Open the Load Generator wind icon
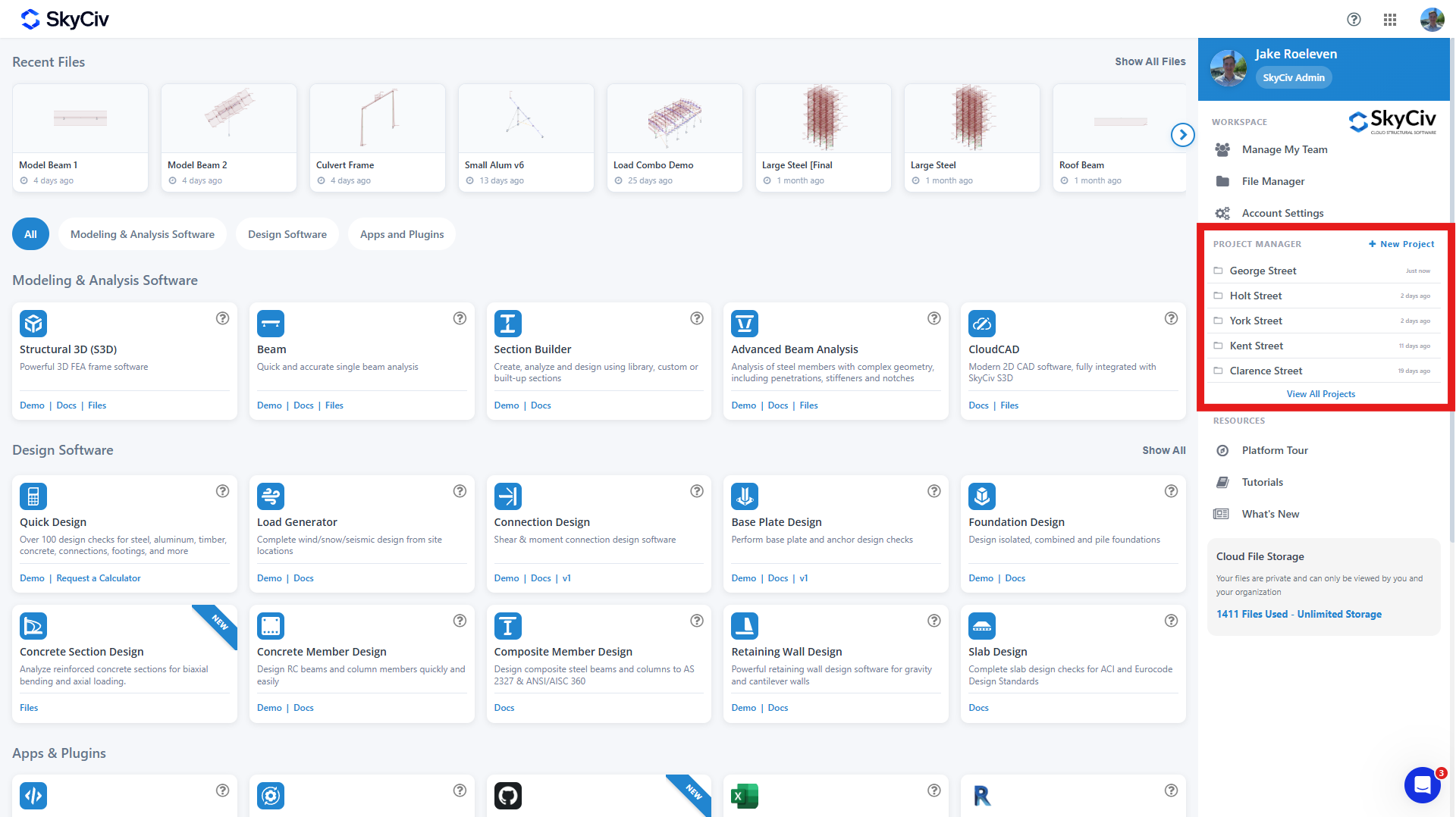 [x=271, y=496]
